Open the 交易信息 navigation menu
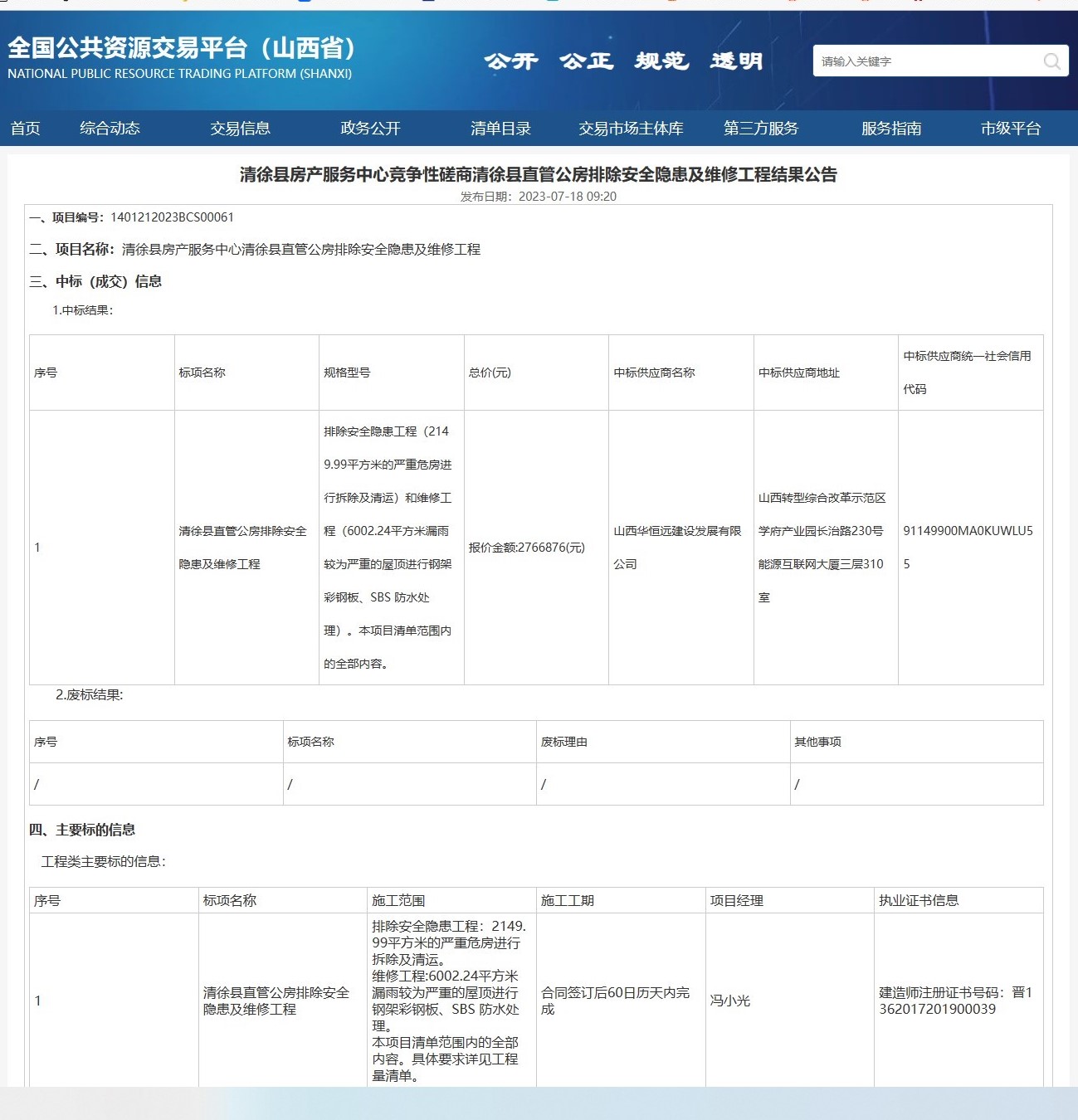The image size is (1078, 1120). click(240, 129)
